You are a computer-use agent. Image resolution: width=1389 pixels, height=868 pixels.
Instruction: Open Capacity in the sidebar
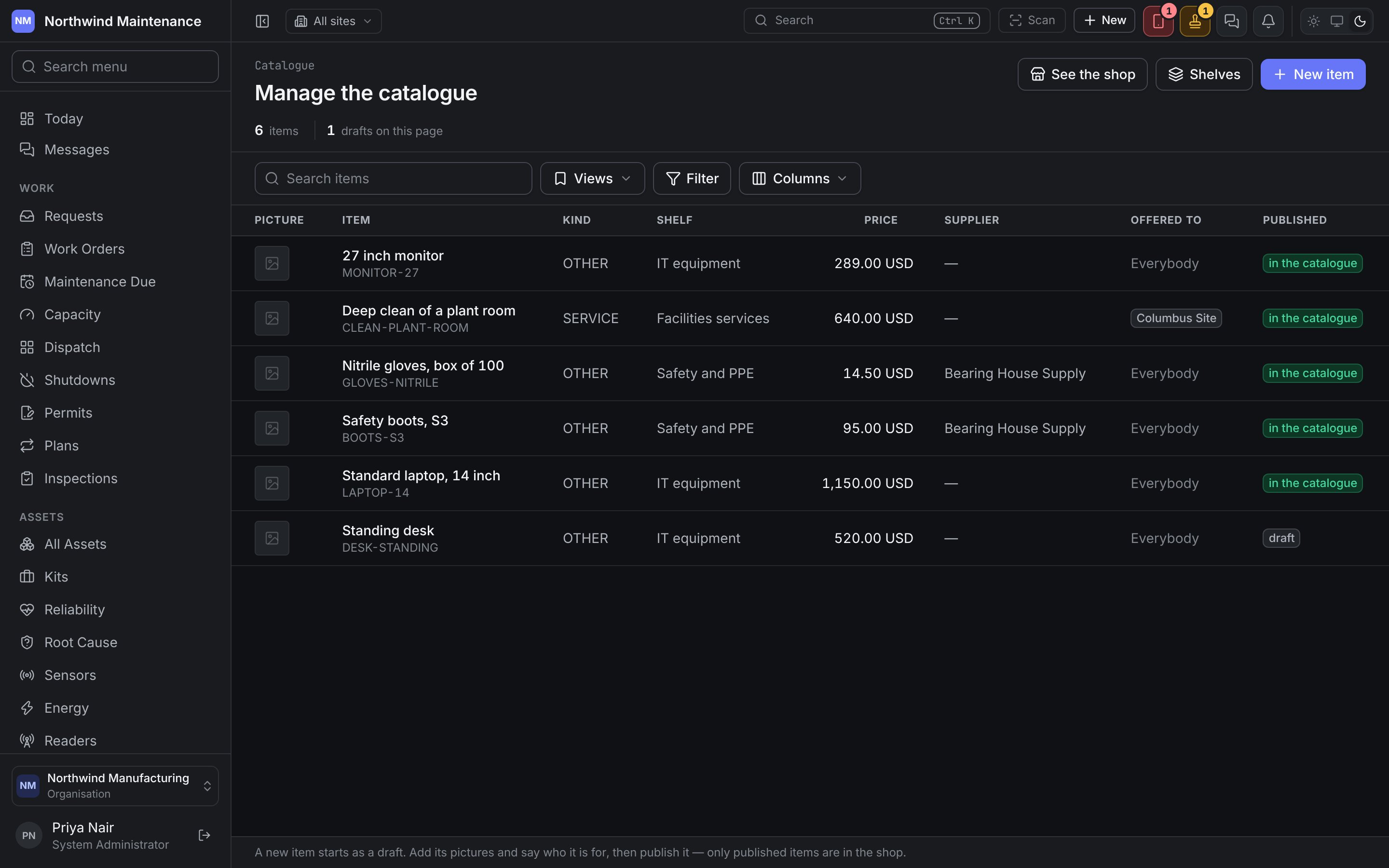[x=115, y=314]
